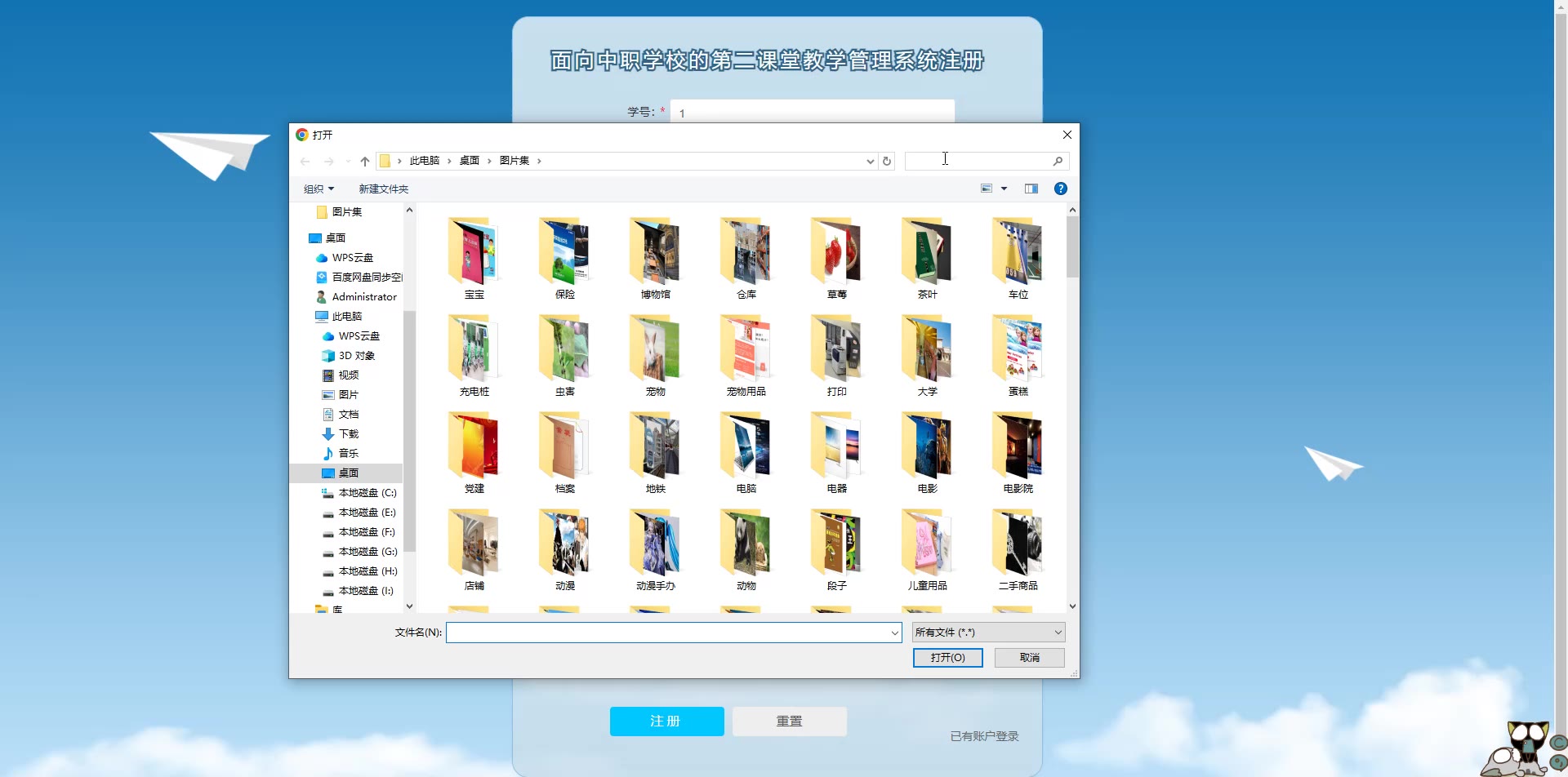
Task: Choose the 地铁 folder
Action: coord(656,453)
